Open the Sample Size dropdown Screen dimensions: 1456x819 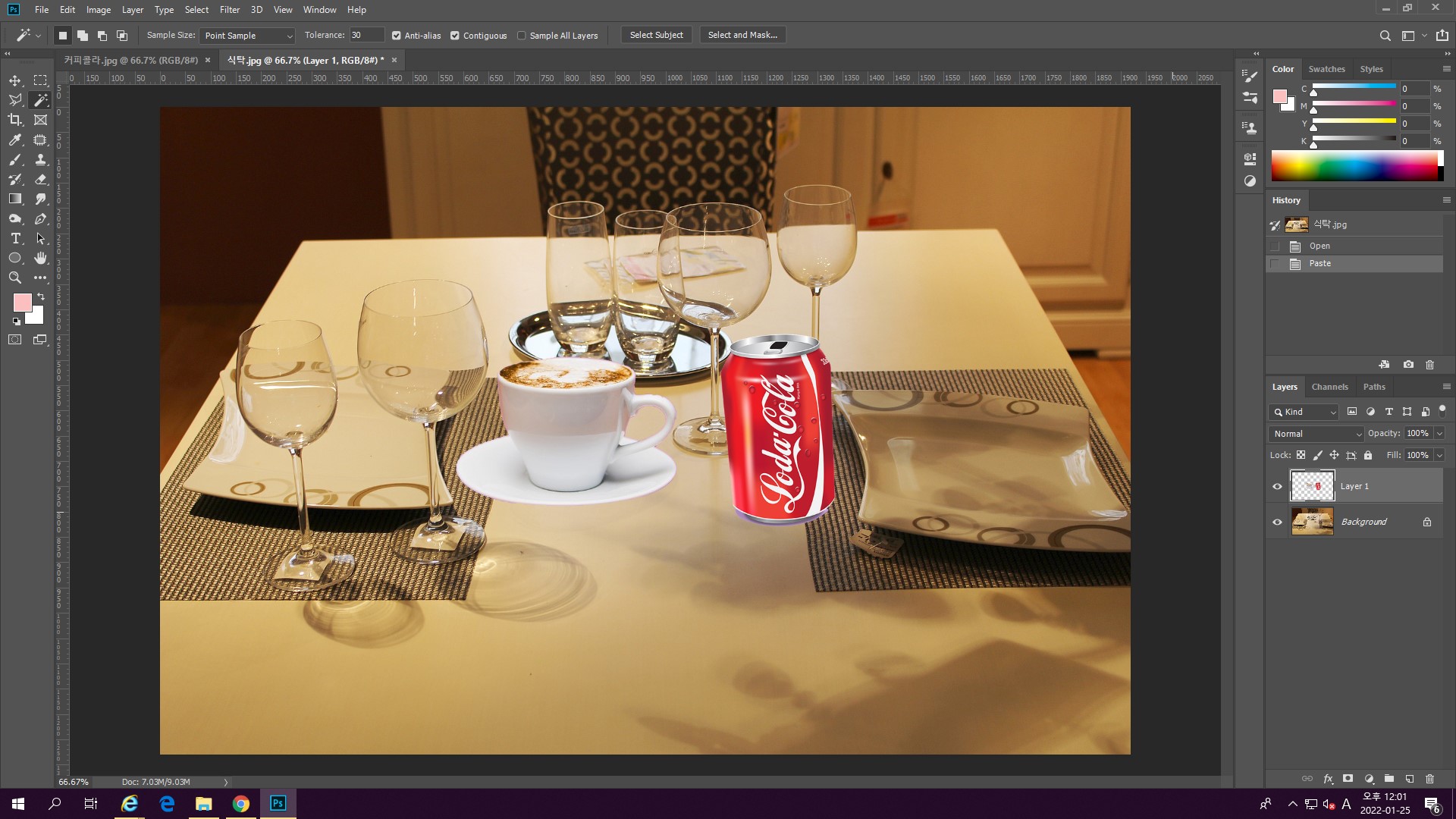[x=247, y=36]
